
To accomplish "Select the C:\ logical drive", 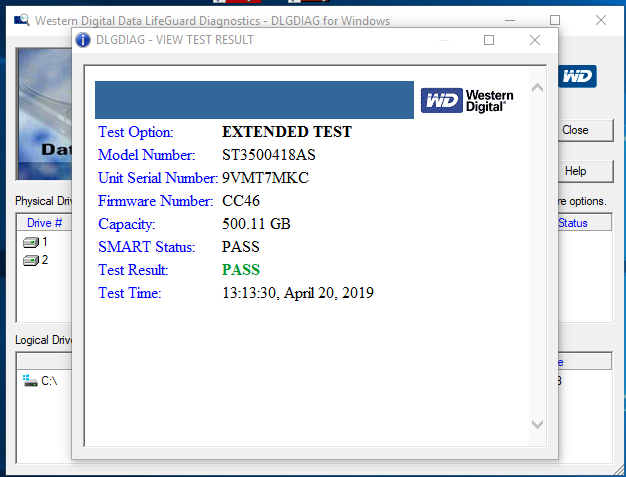I will pyautogui.click(x=42, y=381).
